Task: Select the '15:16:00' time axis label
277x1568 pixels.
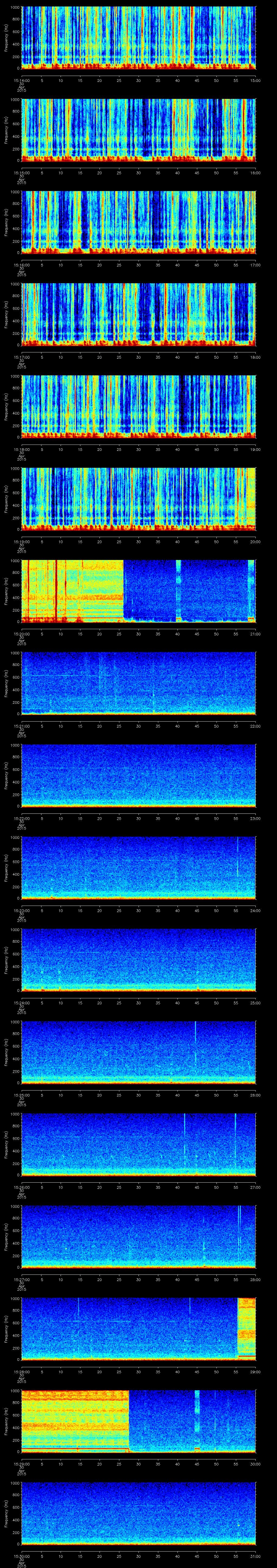Action: (x=21, y=265)
